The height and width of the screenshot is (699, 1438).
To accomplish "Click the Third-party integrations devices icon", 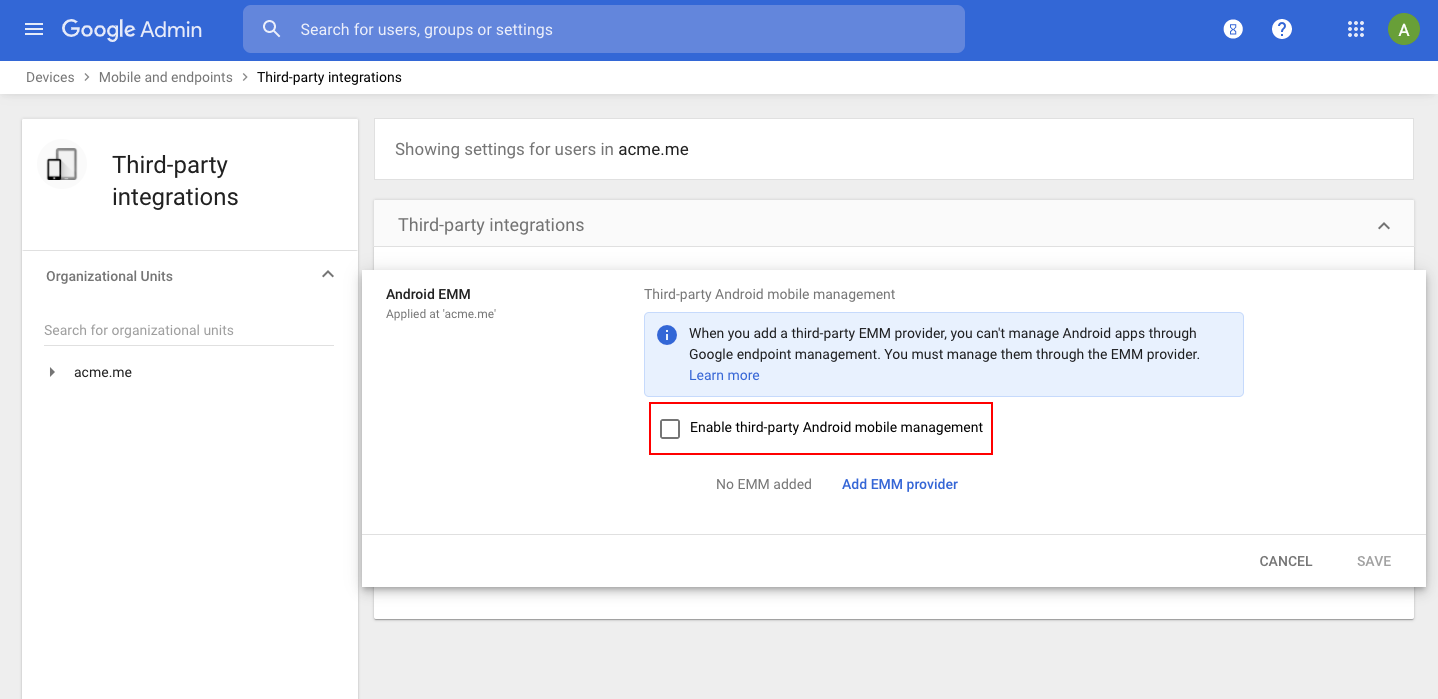I will [x=62, y=164].
